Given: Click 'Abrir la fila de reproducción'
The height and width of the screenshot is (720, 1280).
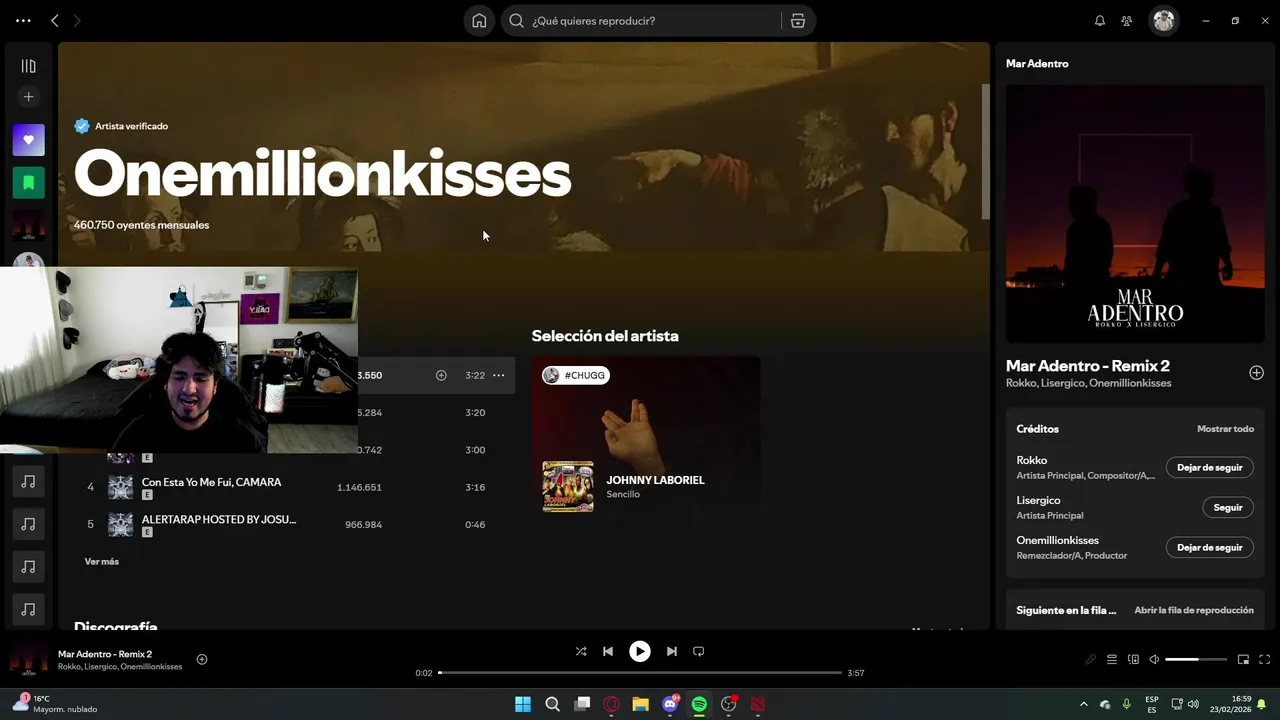Looking at the screenshot, I should pyautogui.click(x=1193, y=610).
